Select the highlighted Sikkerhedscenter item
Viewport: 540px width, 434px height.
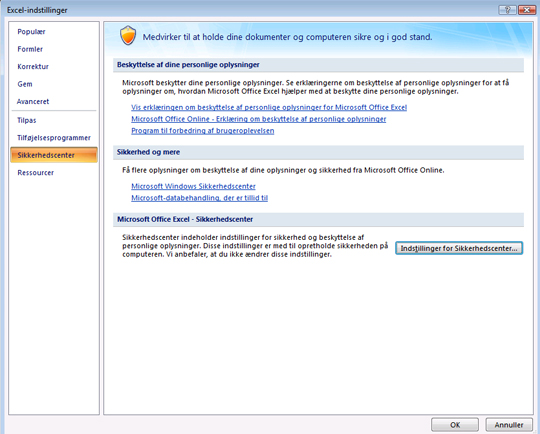click(x=54, y=155)
